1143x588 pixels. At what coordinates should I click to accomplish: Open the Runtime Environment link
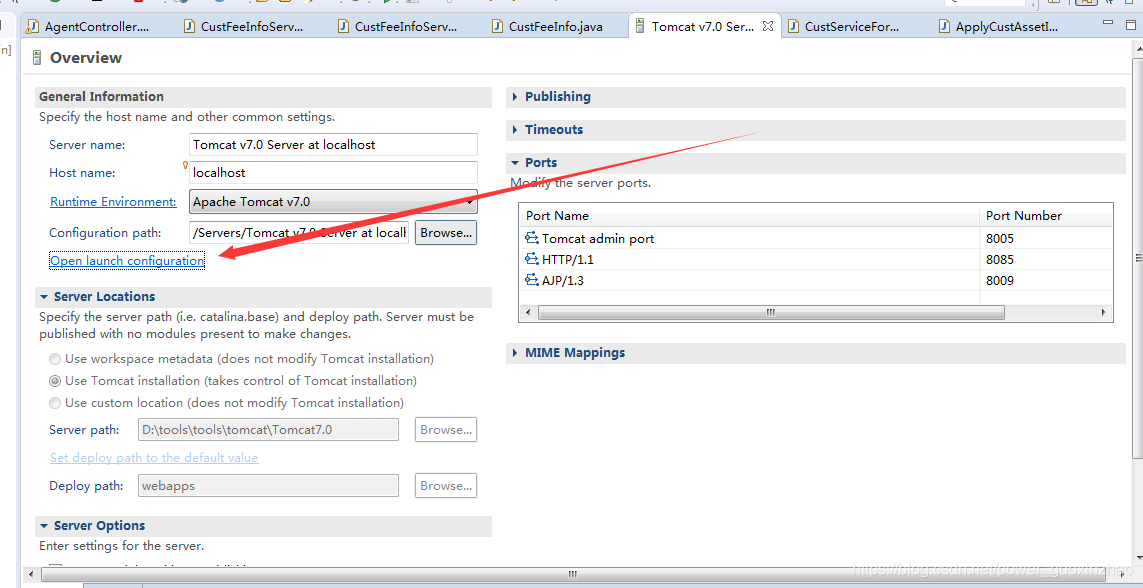[x=113, y=202]
